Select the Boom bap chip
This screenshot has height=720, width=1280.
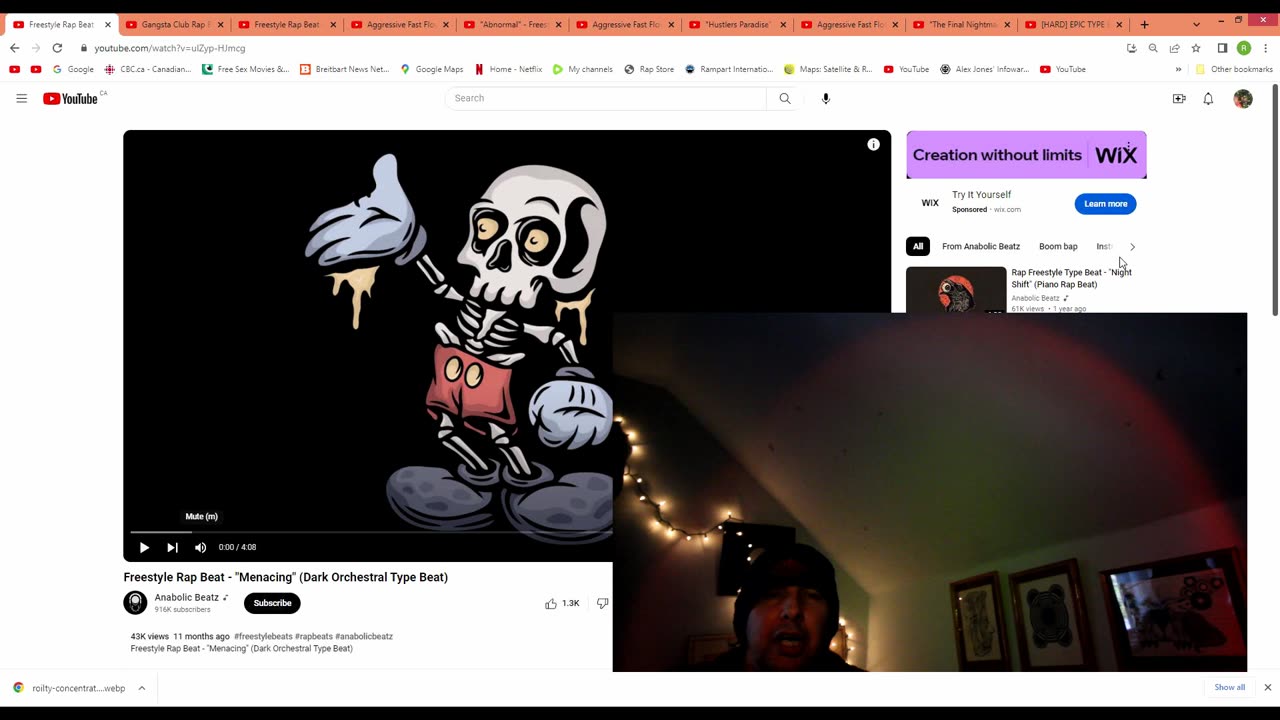point(1058,246)
